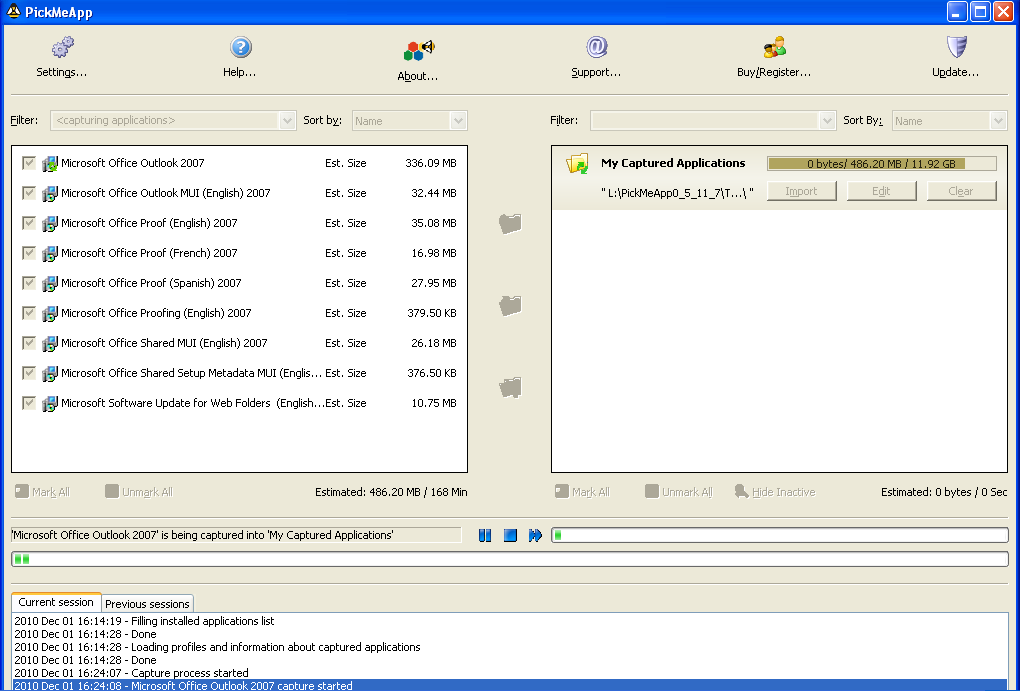Click storage usage bar 0 bytes/486.20 MB

881,163
